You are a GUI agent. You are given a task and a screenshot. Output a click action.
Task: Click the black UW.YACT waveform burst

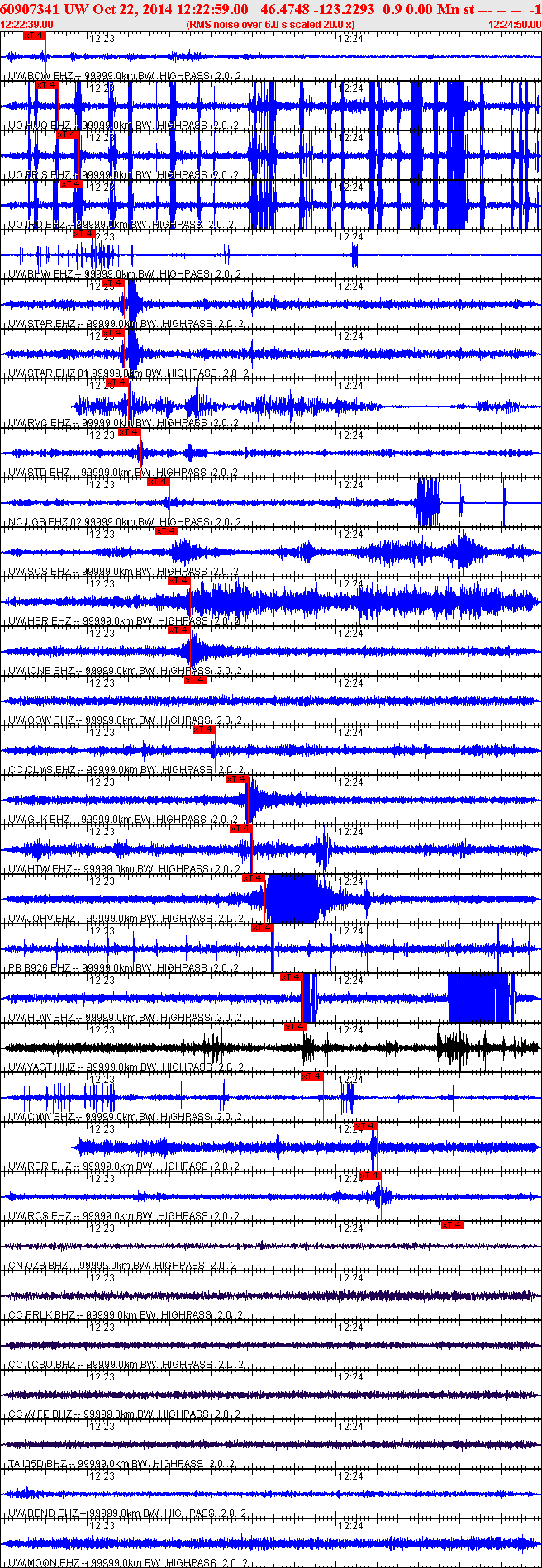click(459, 1048)
